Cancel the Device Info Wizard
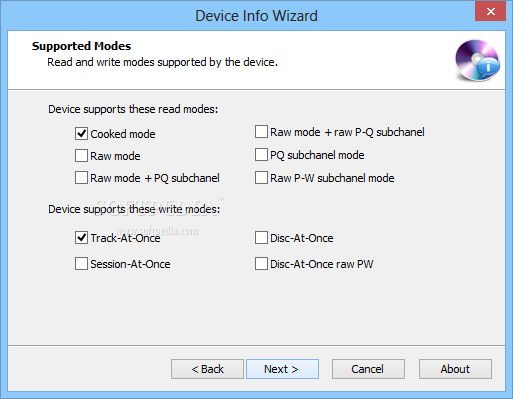Viewport: 513px width, 399px height. [x=368, y=369]
